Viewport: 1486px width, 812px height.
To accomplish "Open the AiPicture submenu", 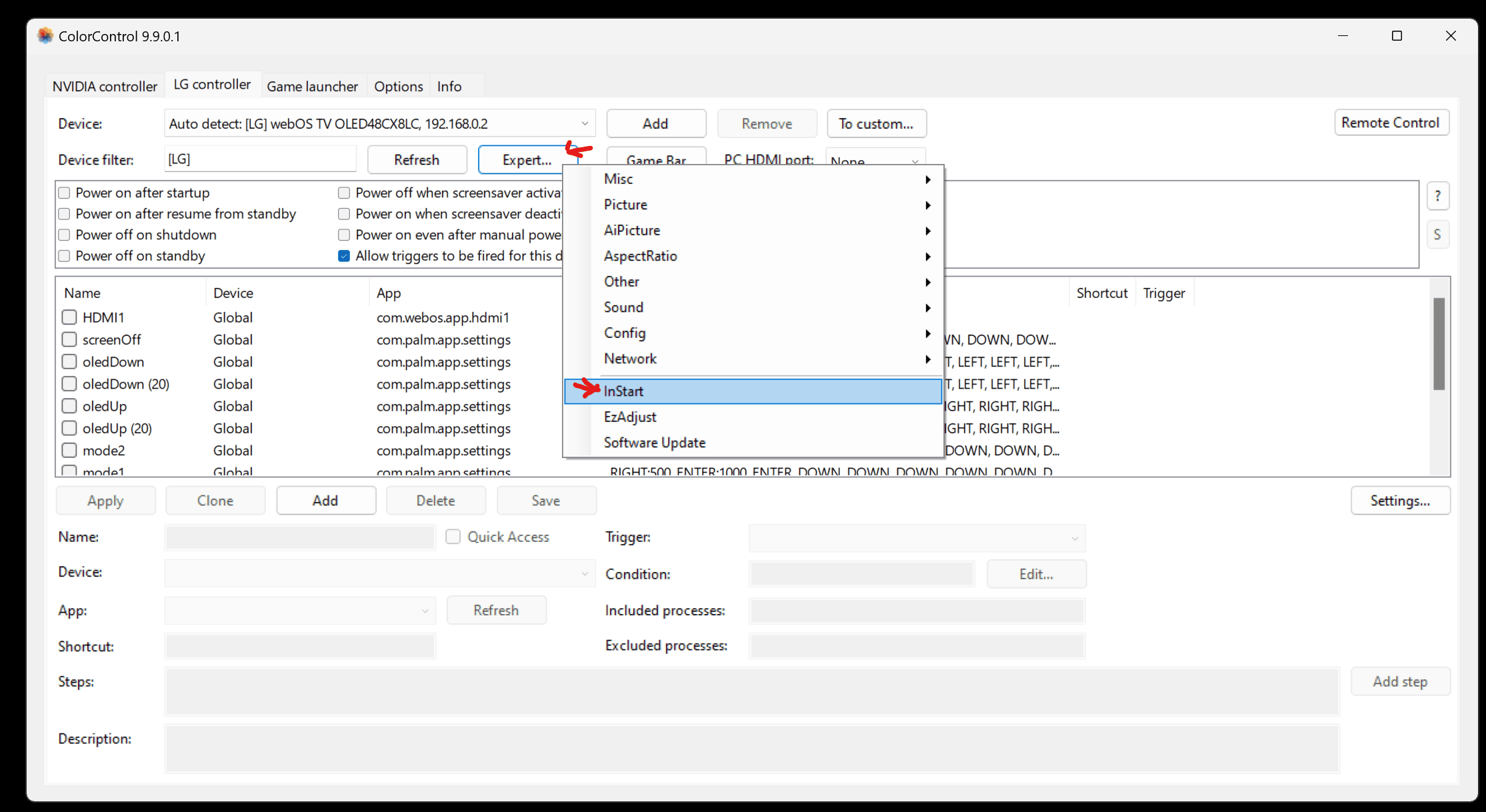I will [x=753, y=230].
